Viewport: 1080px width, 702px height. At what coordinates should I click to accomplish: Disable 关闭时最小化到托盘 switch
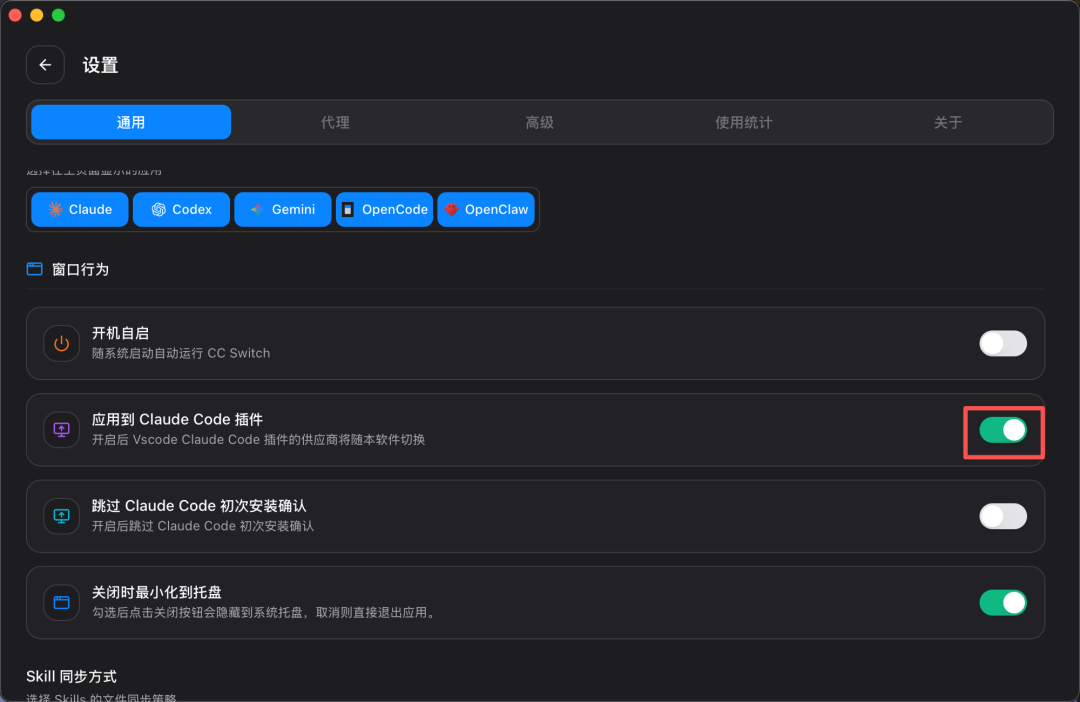(1003, 603)
